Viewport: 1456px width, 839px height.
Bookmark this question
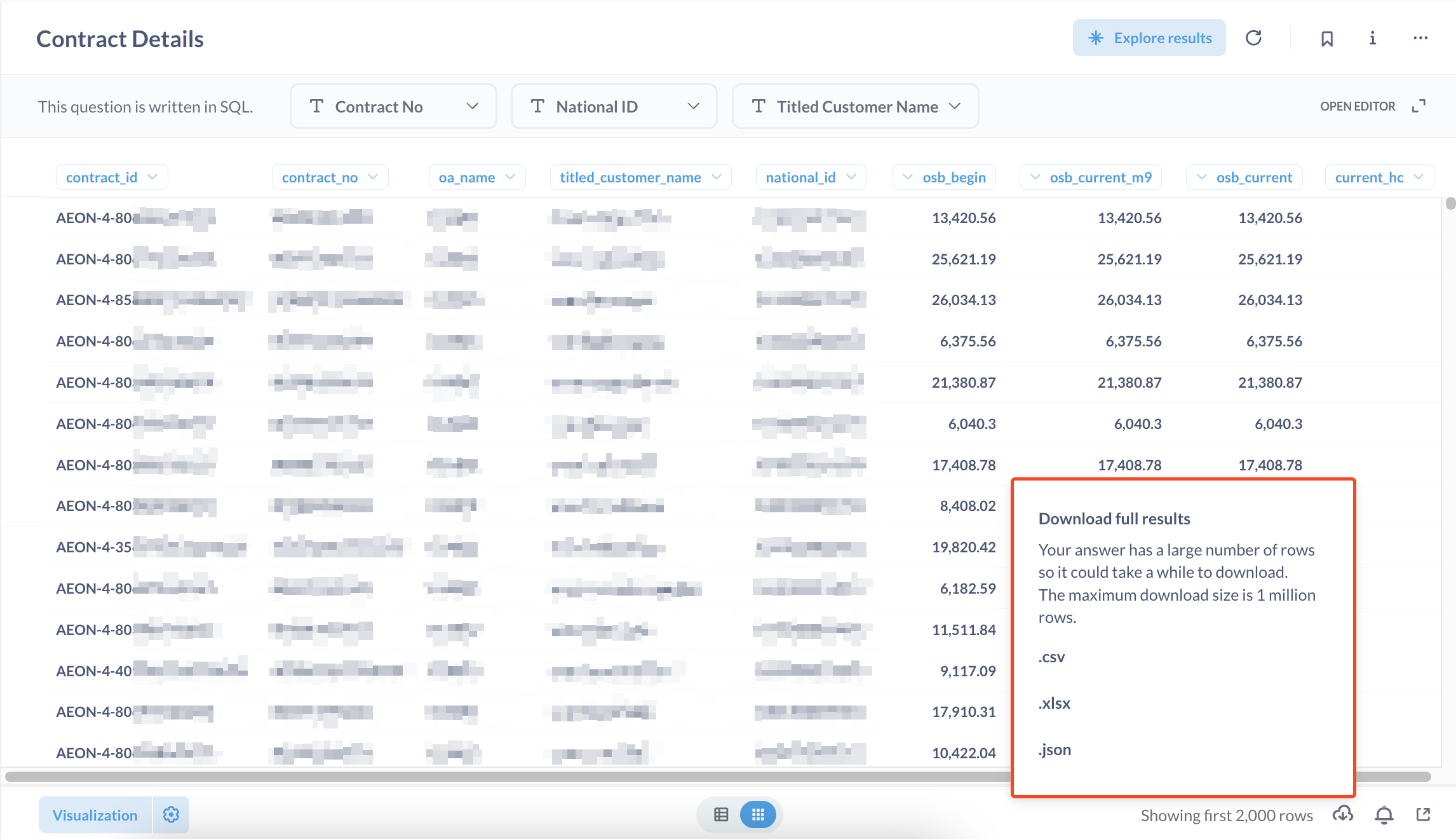[x=1327, y=39]
